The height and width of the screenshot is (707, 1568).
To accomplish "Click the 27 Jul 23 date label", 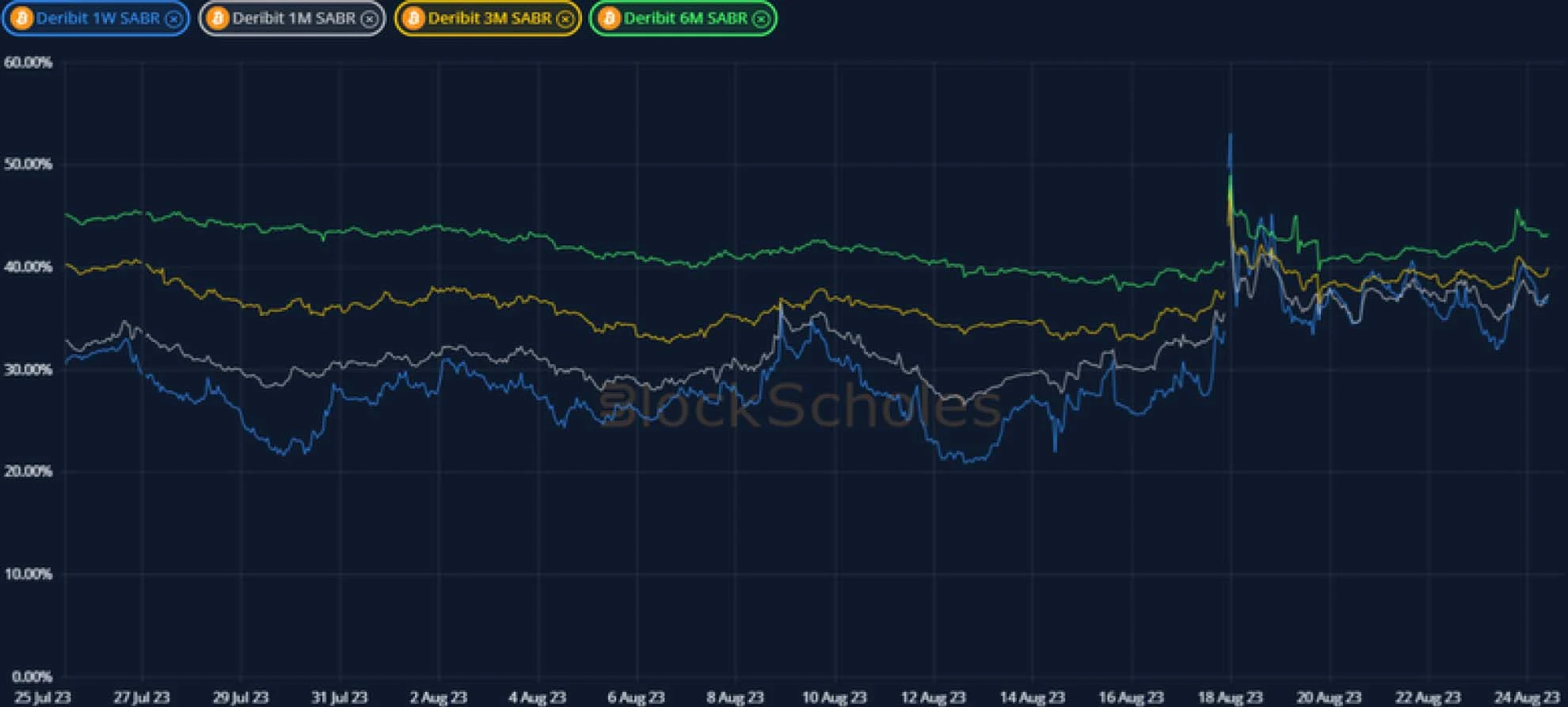I will 142,697.
